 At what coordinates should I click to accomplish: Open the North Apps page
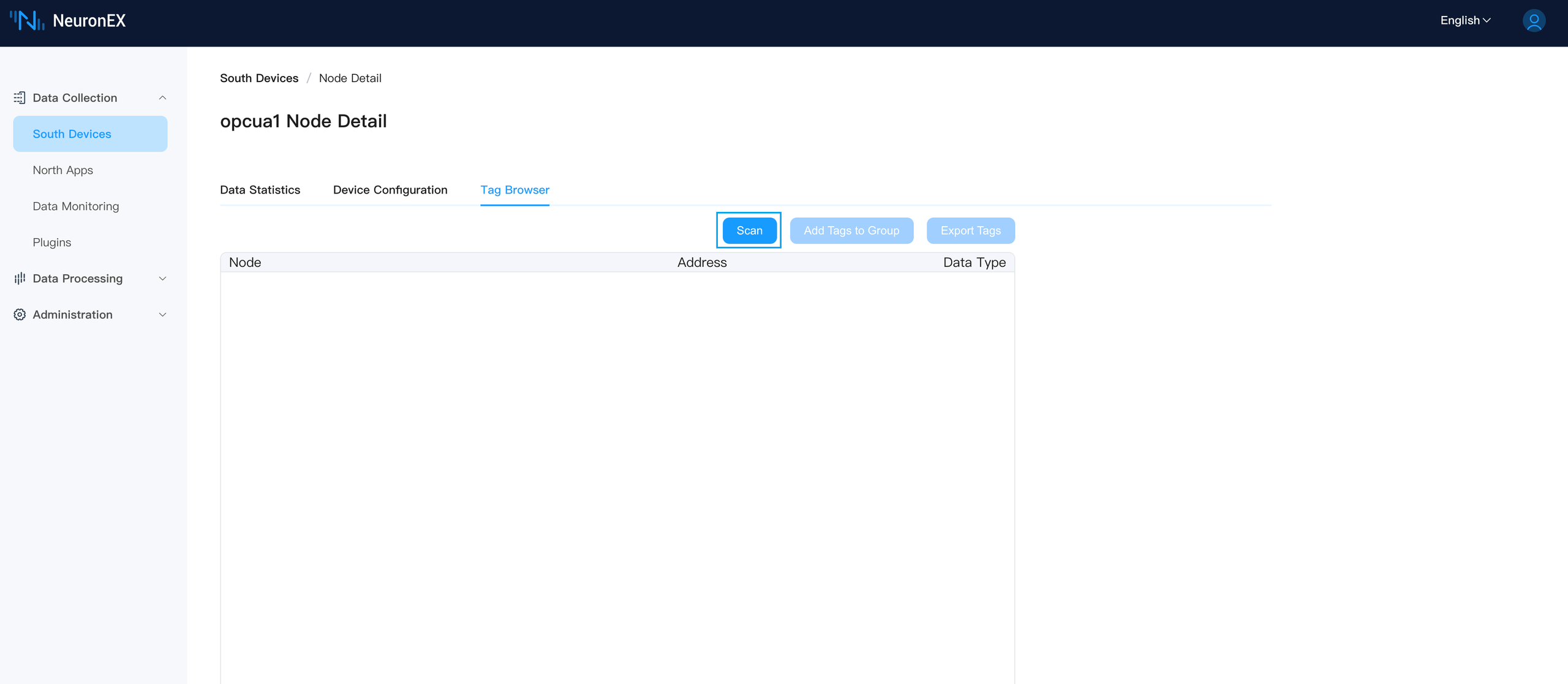62,170
